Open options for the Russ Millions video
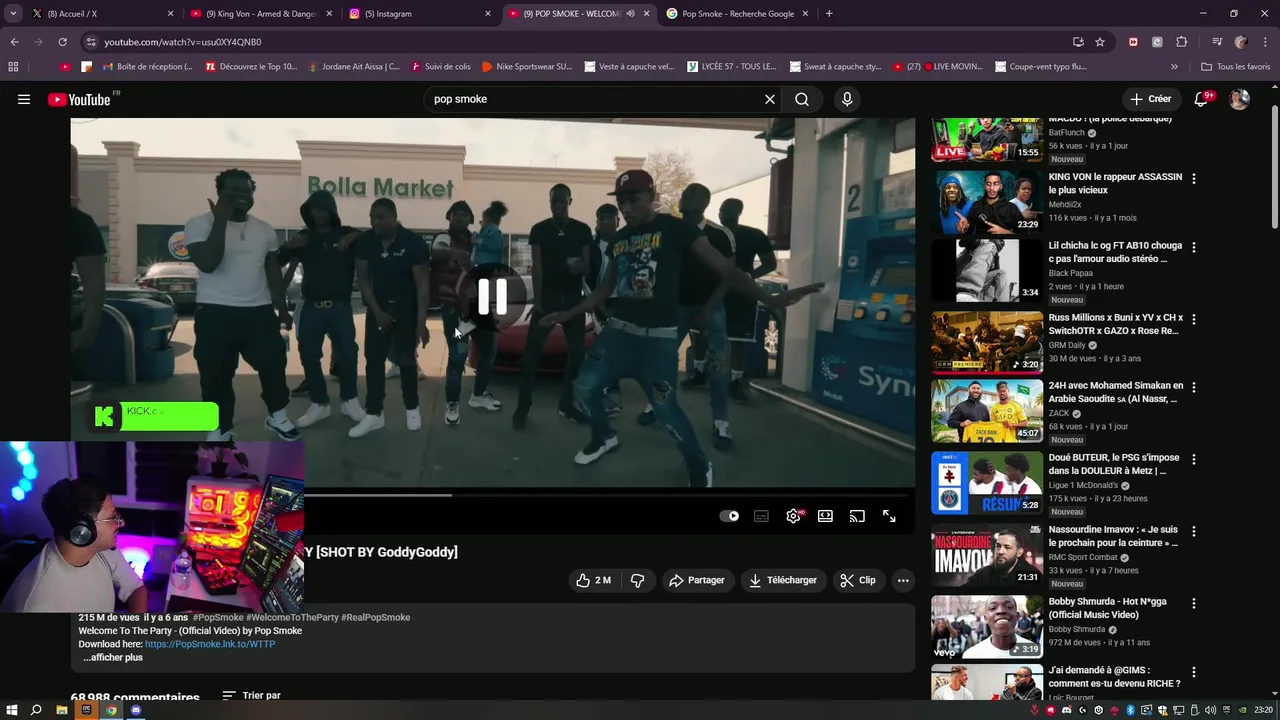Viewport: 1280px width, 720px height. 1193,319
